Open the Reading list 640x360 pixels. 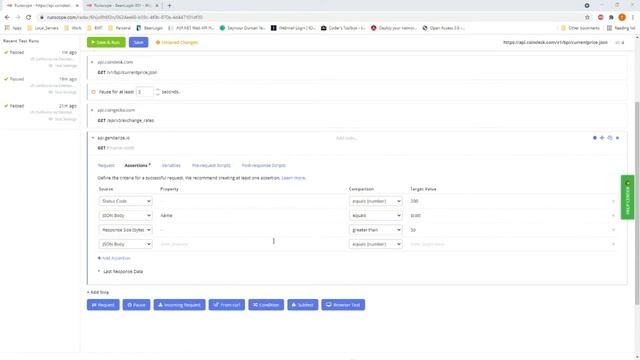coord(621,28)
